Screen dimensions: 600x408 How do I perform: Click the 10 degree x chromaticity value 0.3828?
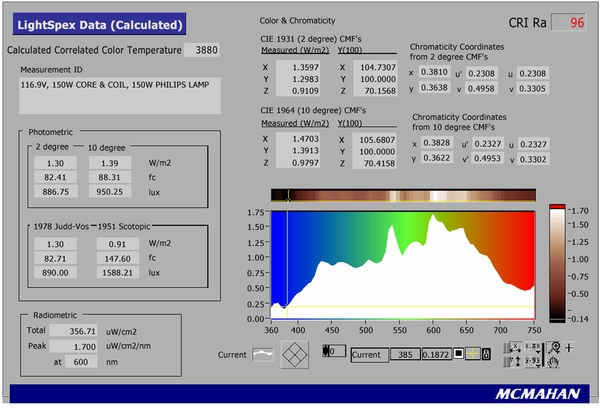[x=437, y=143]
